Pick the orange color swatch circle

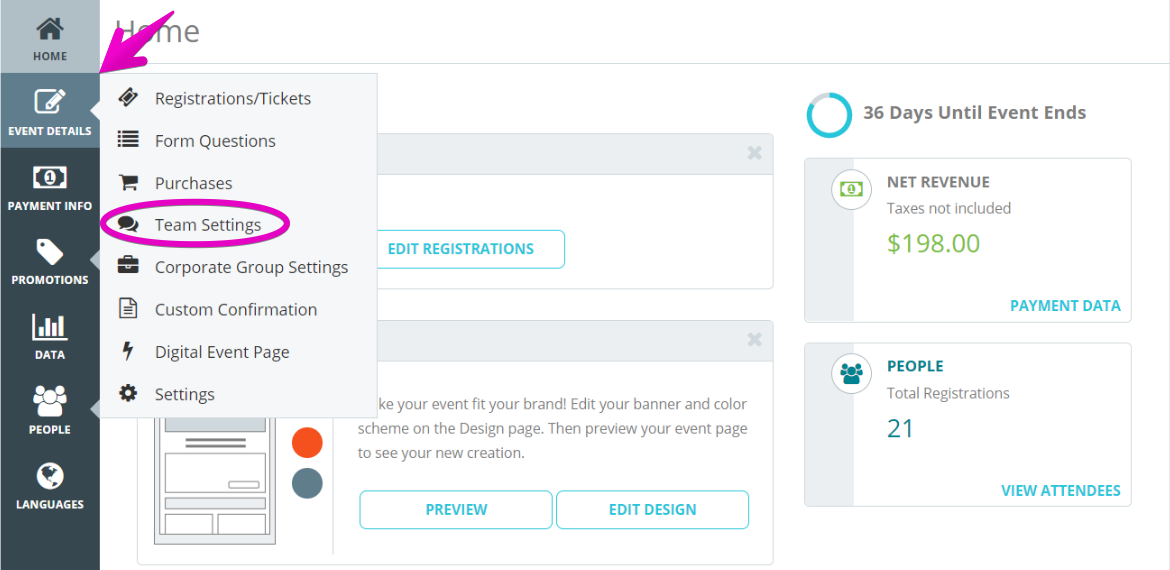(307, 442)
